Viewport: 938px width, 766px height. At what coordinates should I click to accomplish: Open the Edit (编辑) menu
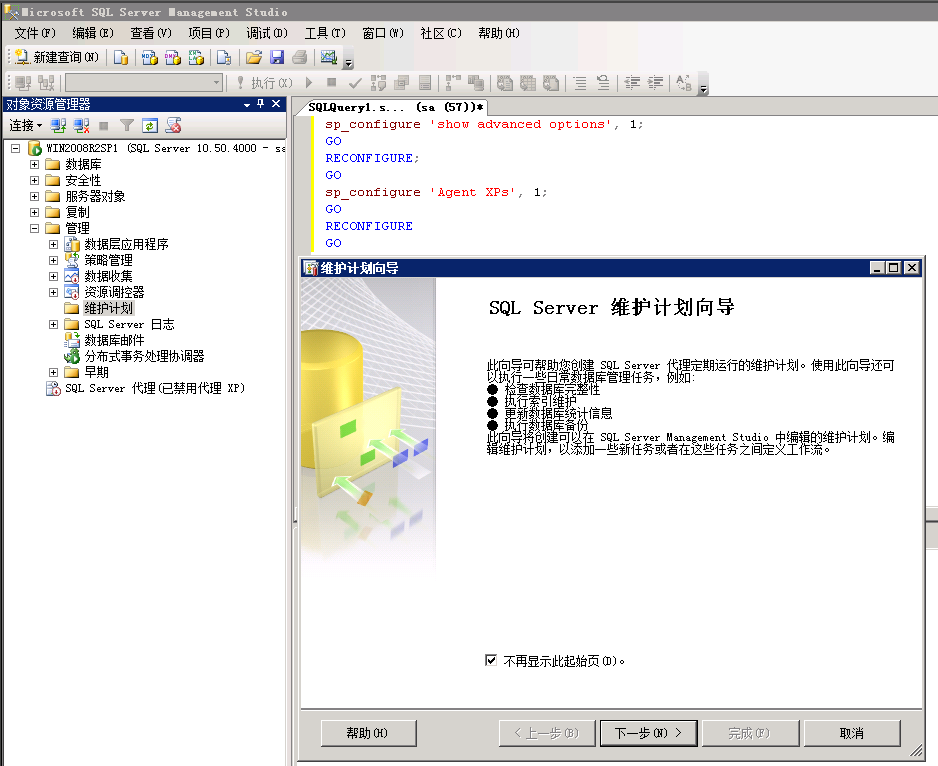click(x=93, y=34)
